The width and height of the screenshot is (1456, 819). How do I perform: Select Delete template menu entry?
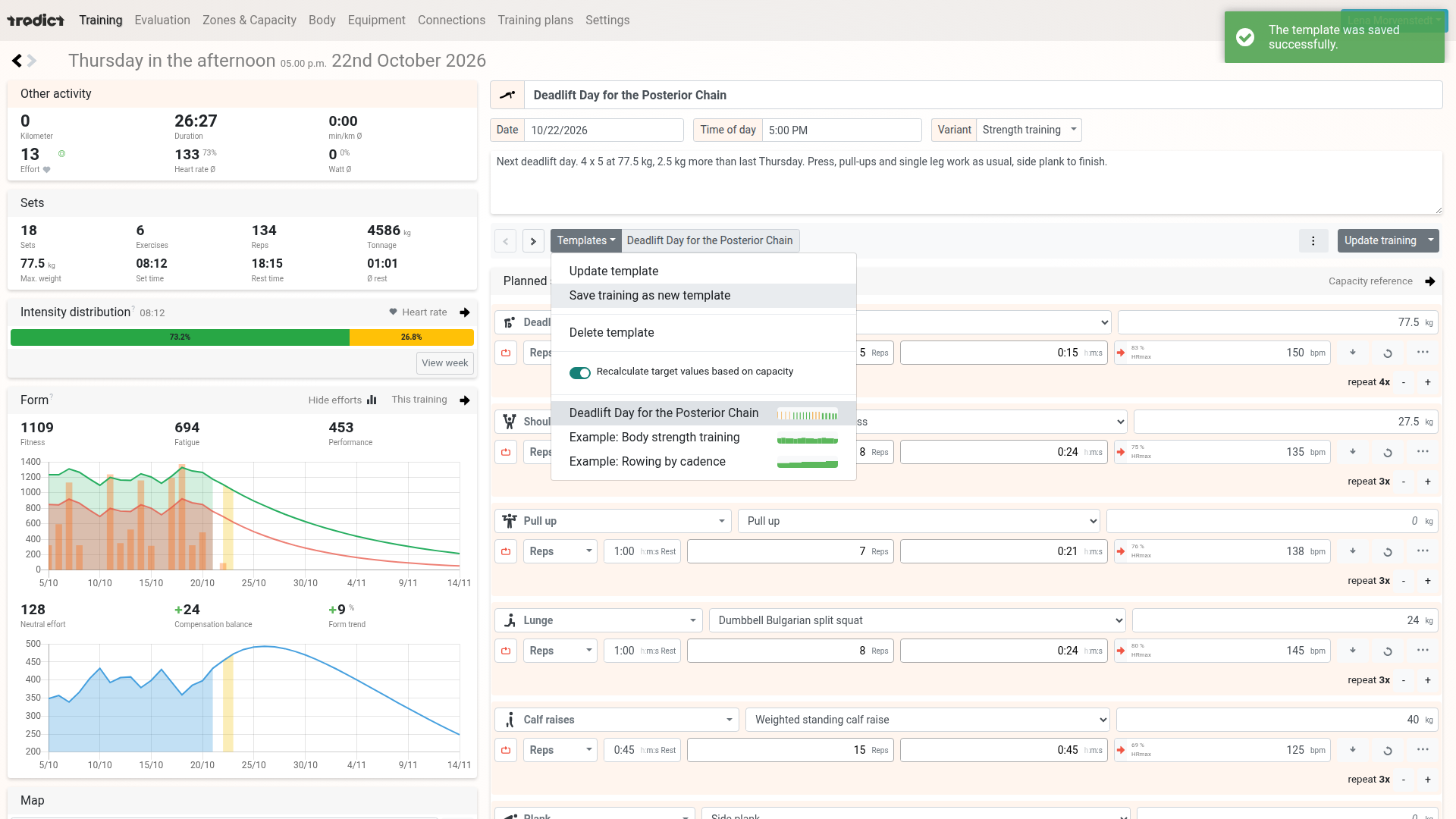pyautogui.click(x=704, y=333)
